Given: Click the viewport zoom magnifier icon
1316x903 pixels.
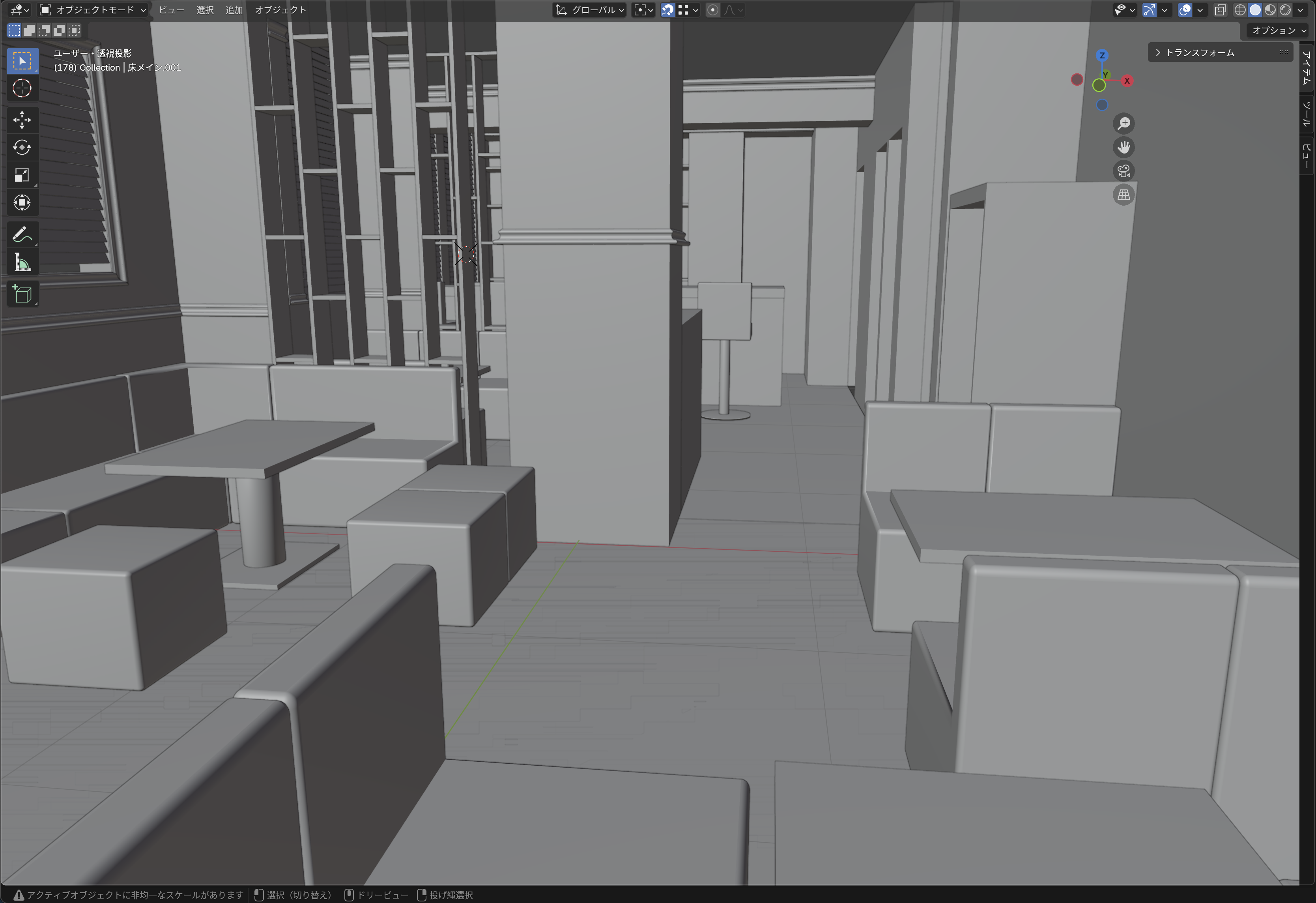Looking at the screenshot, I should pos(1123,124).
